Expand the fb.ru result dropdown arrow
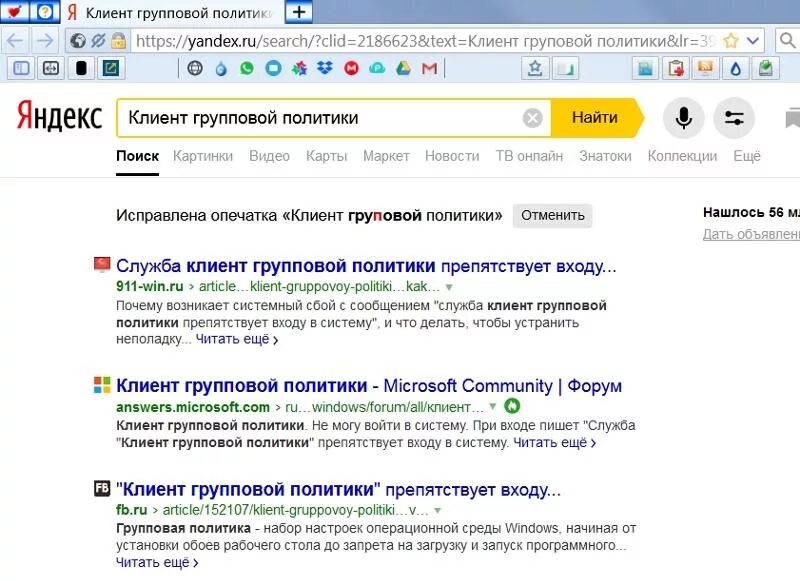Viewport: 800px width, 581px height. click(x=437, y=510)
